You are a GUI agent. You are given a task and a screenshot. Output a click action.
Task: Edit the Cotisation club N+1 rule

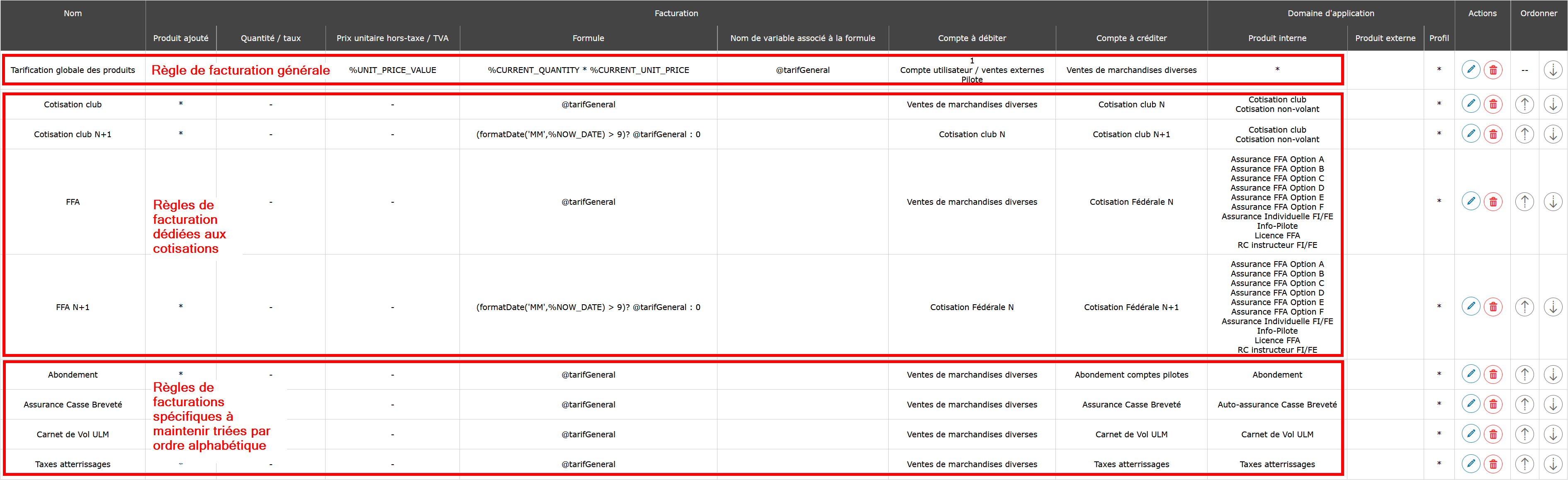(x=1471, y=134)
